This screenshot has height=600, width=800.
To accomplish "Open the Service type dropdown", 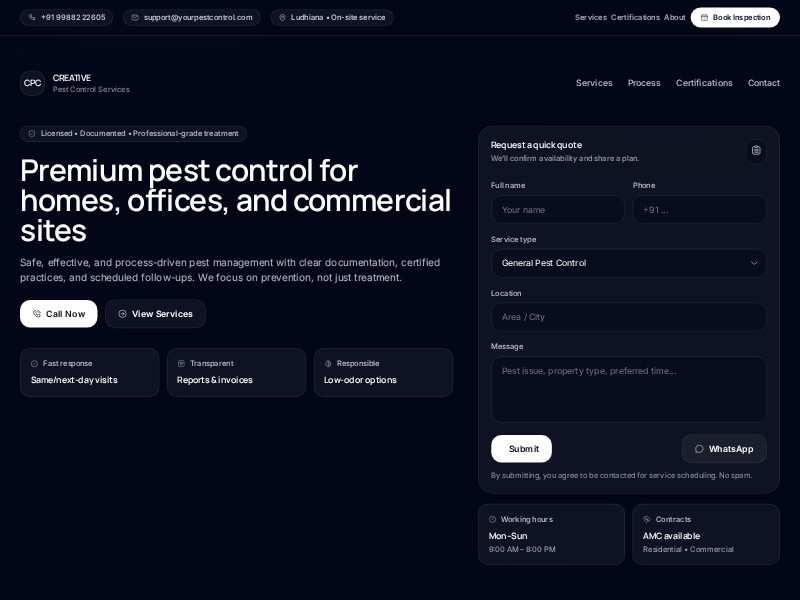I will 629,263.
